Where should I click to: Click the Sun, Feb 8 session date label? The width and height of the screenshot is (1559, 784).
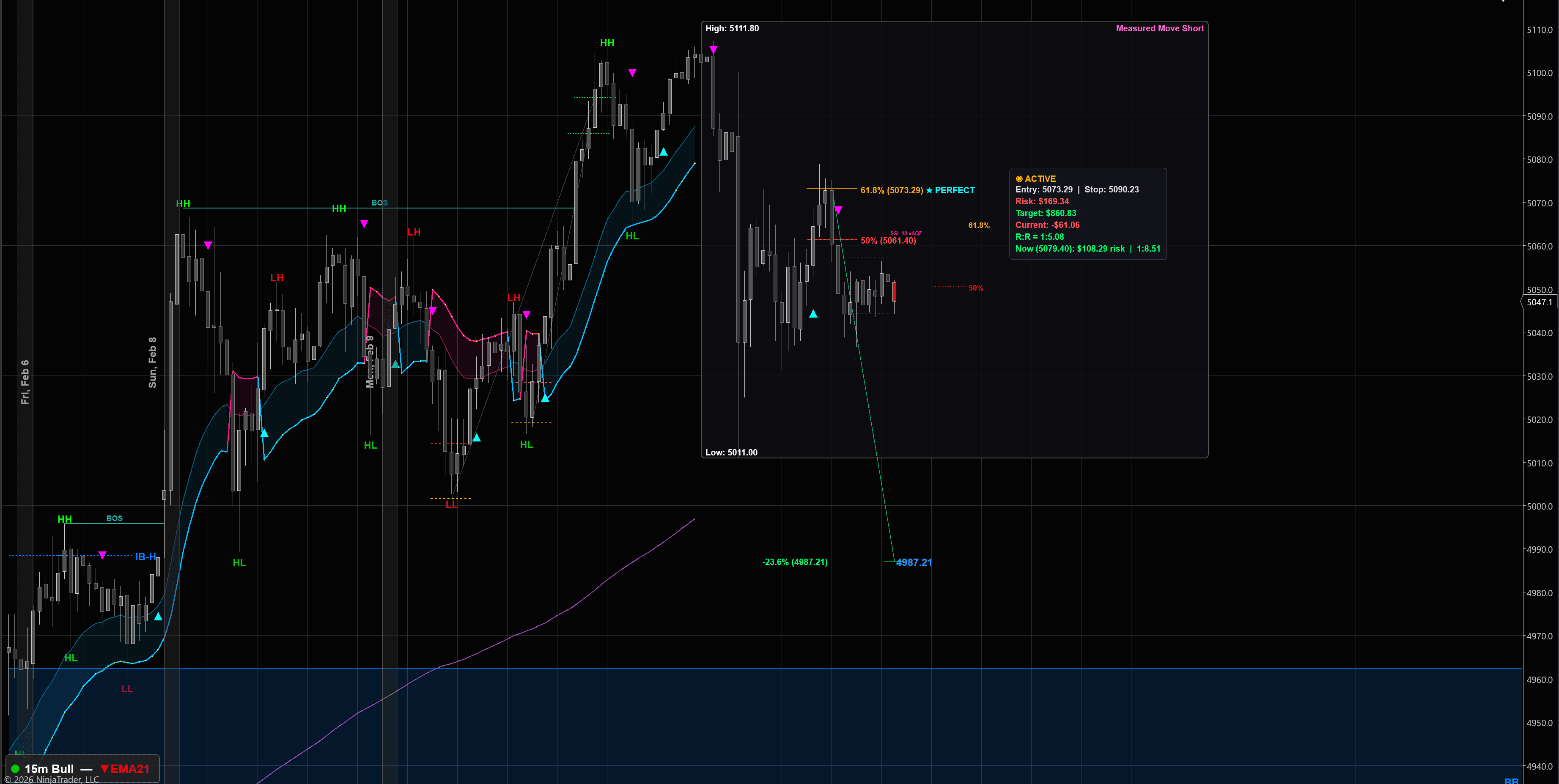[x=153, y=362]
